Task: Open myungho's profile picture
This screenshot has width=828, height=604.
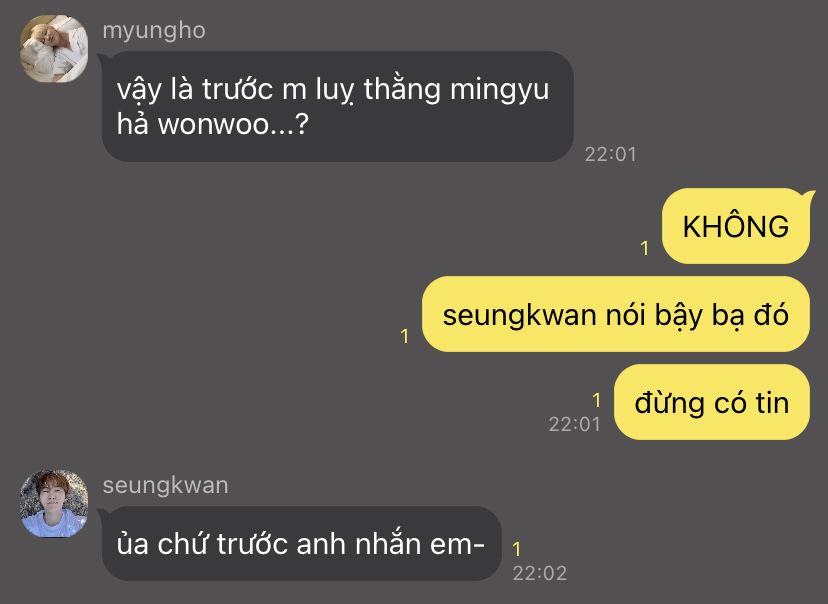Action: (x=54, y=49)
